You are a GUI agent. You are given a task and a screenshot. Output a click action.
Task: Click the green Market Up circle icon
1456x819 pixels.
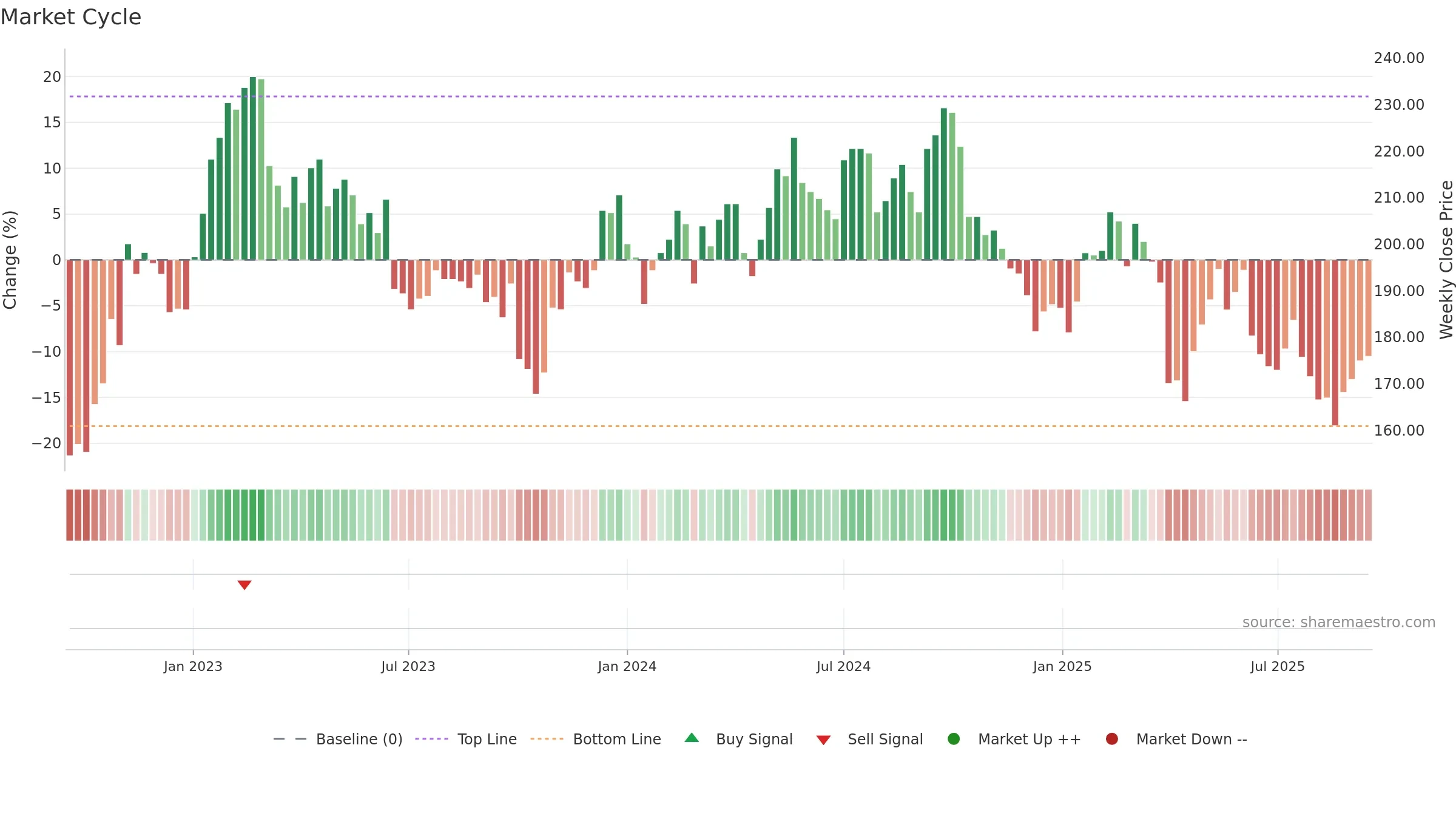(x=954, y=739)
